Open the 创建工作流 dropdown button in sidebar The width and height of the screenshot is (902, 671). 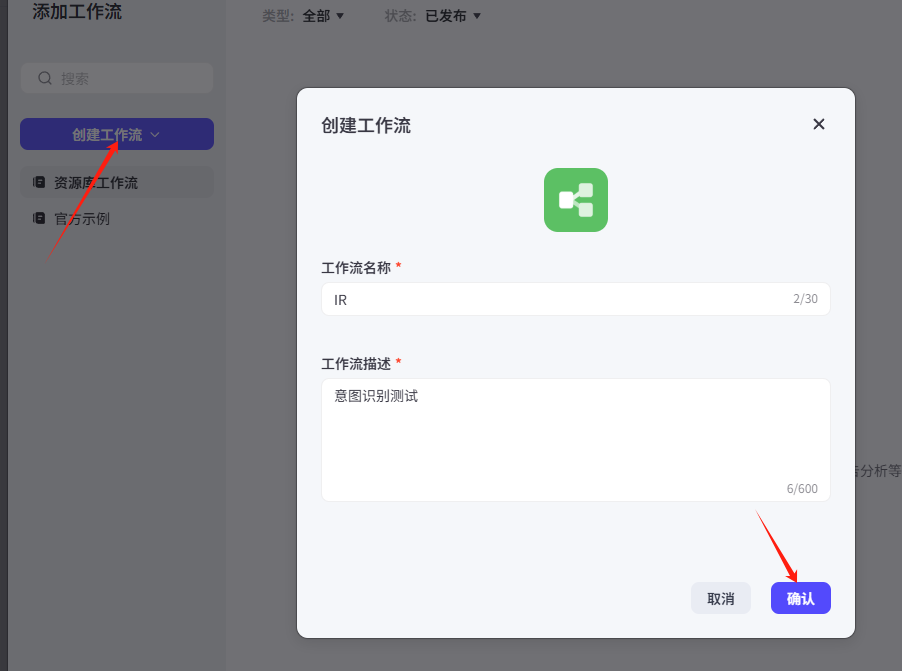pos(117,134)
